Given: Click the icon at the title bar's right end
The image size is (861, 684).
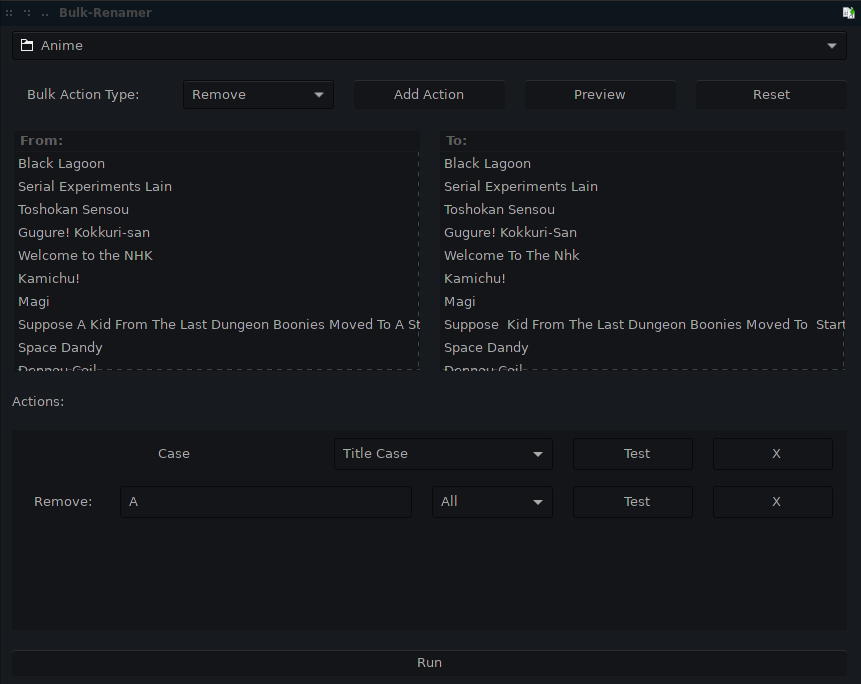Looking at the screenshot, I should 848,13.
